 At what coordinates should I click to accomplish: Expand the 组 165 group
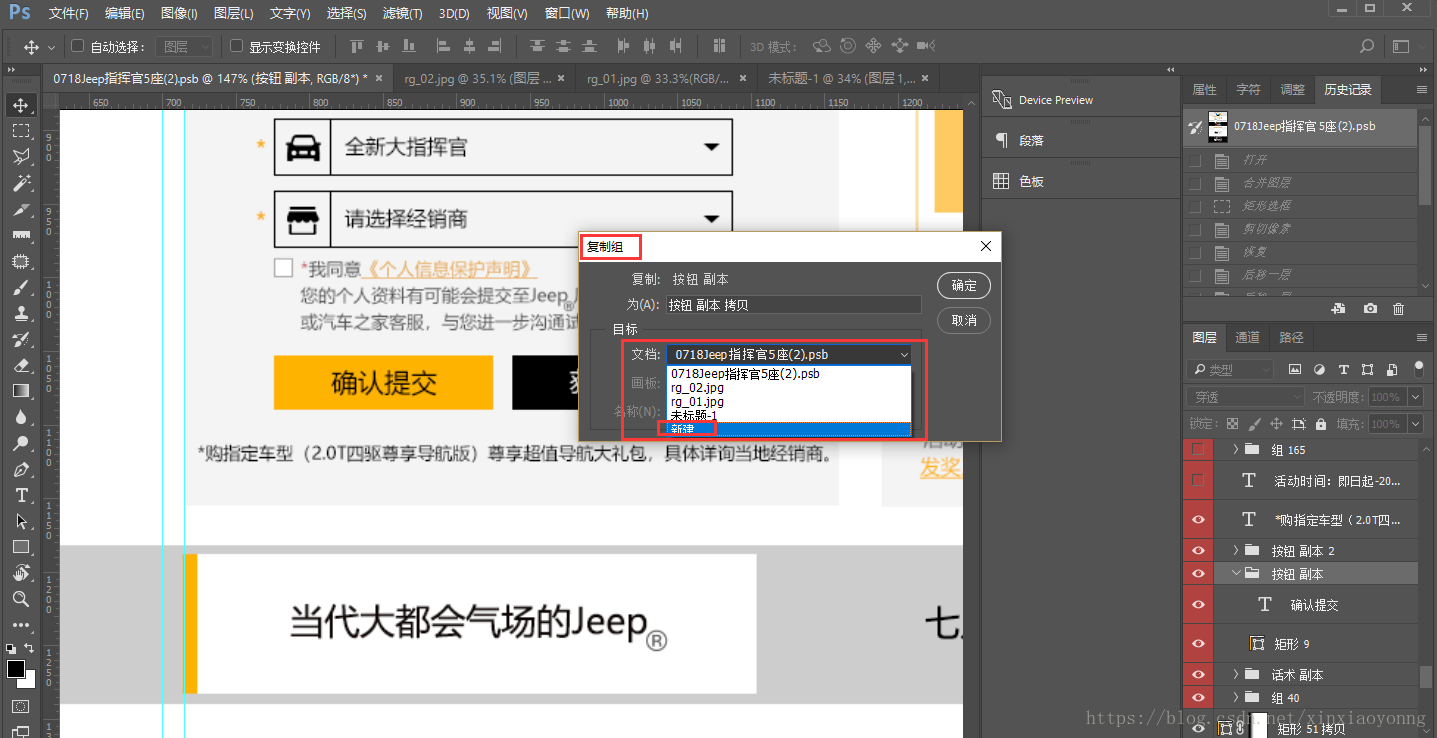pos(1235,450)
